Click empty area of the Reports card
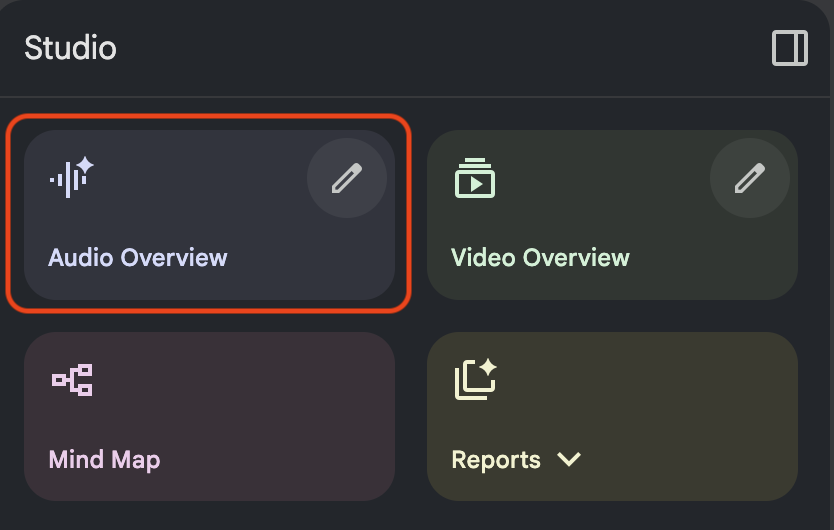The height and width of the screenshot is (530, 834). point(665,404)
